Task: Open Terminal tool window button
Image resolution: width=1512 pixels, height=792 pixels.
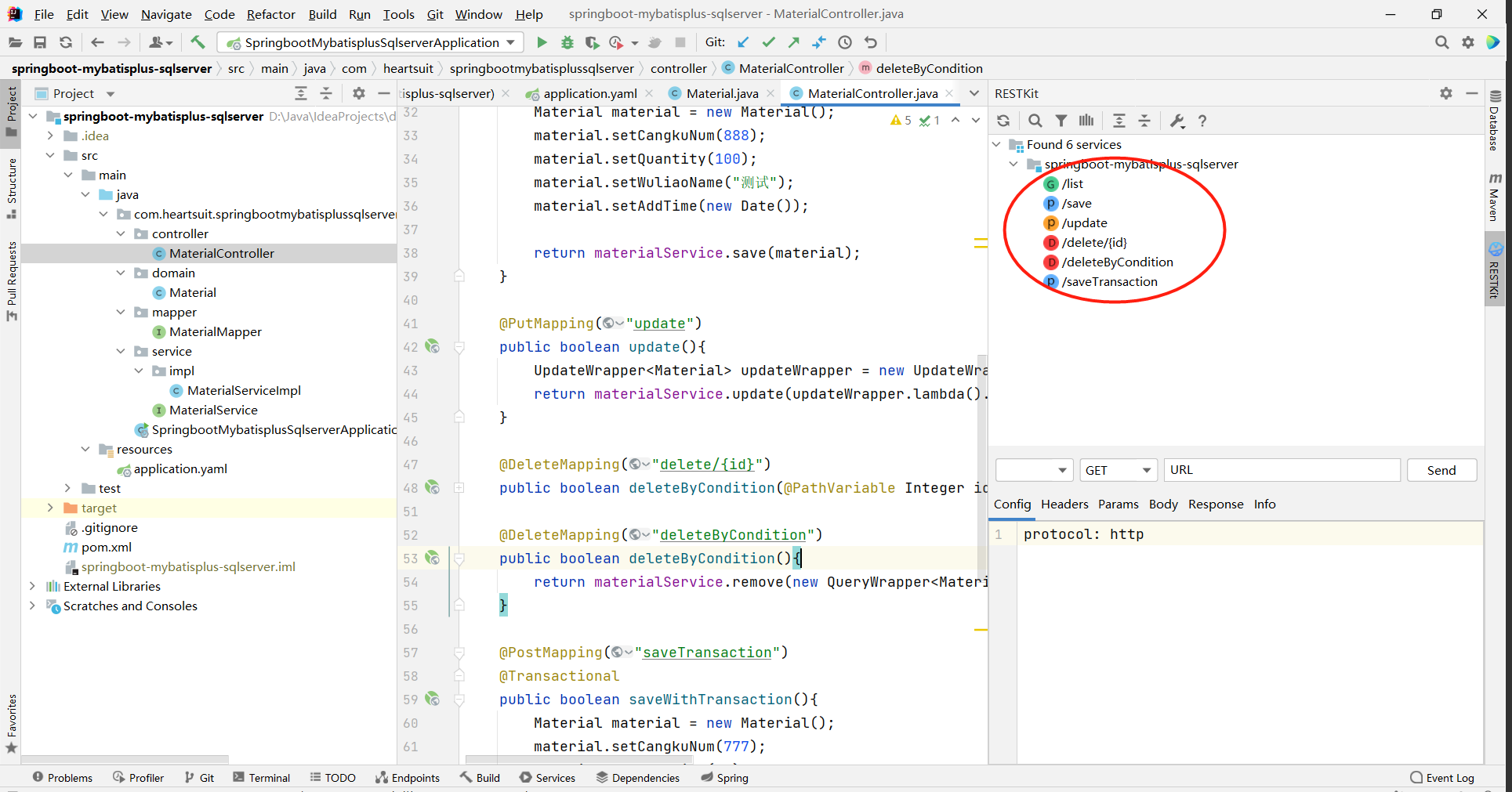Action: coord(262,778)
